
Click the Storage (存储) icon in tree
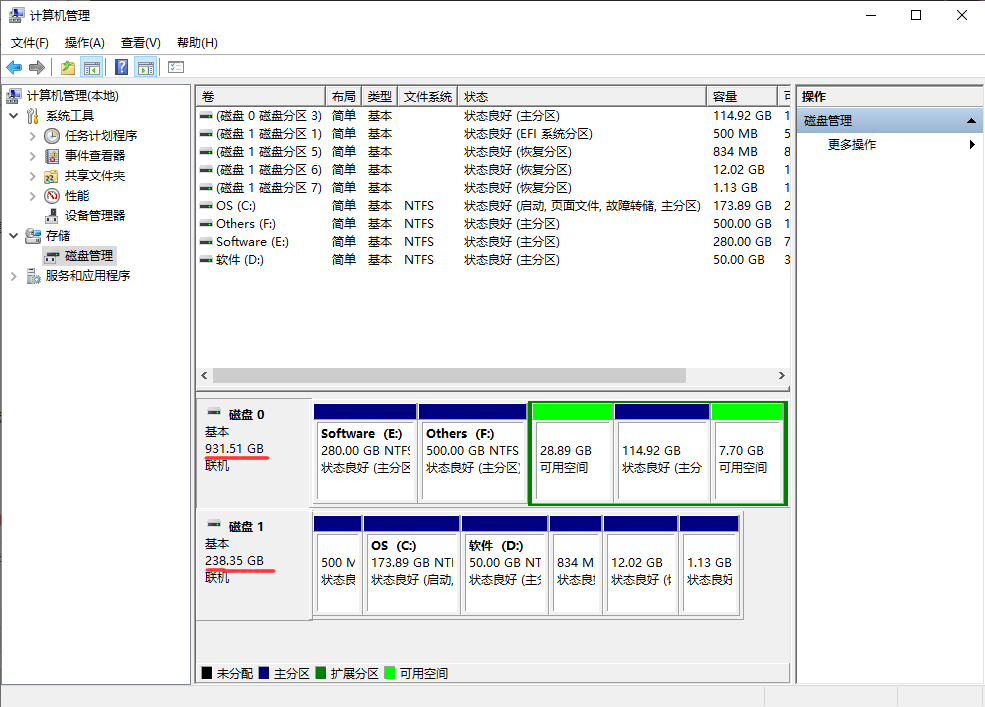click(x=33, y=236)
